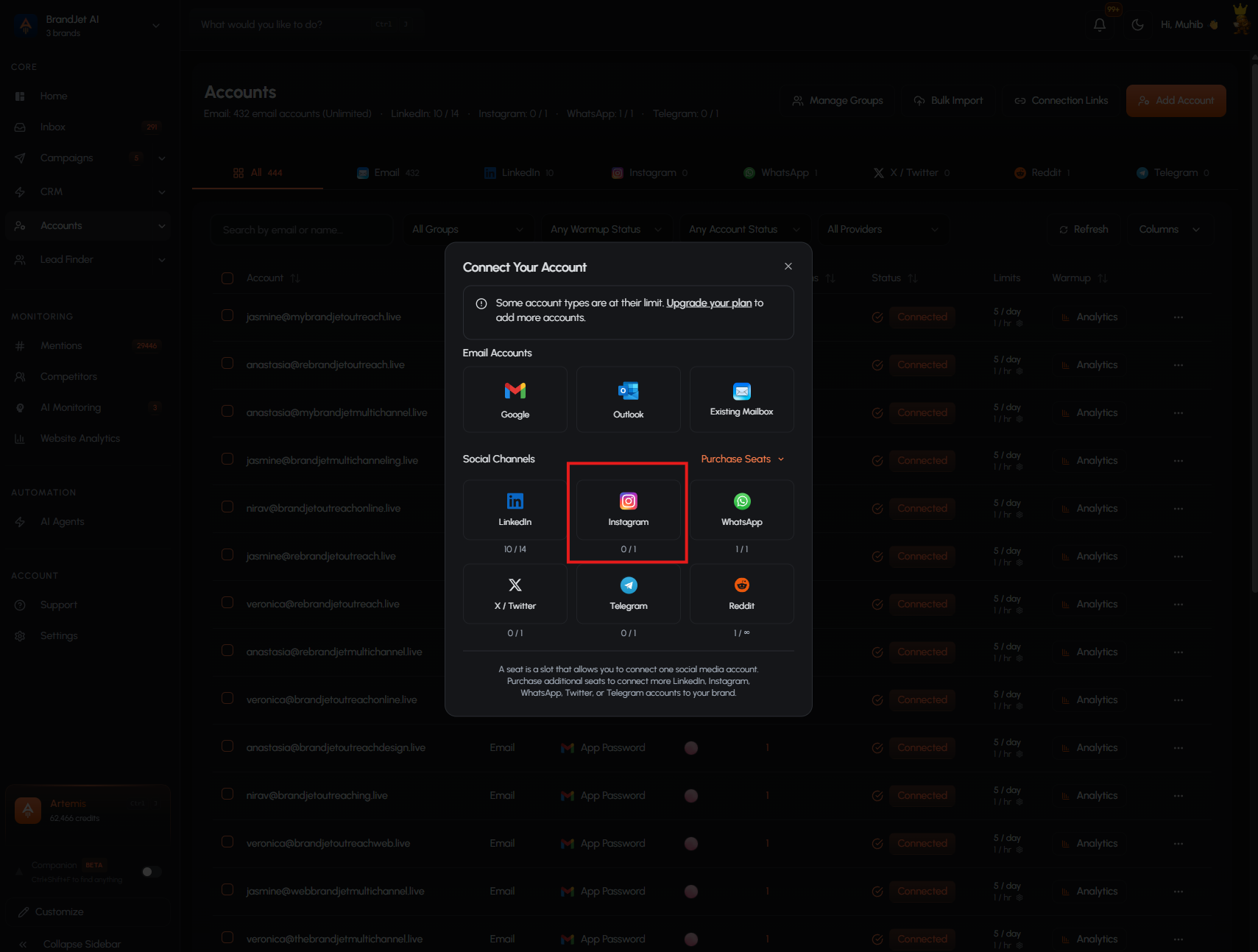Viewport: 1258px width, 952px height.
Task: Switch to the Email accounts tab
Action: point(388,173)
